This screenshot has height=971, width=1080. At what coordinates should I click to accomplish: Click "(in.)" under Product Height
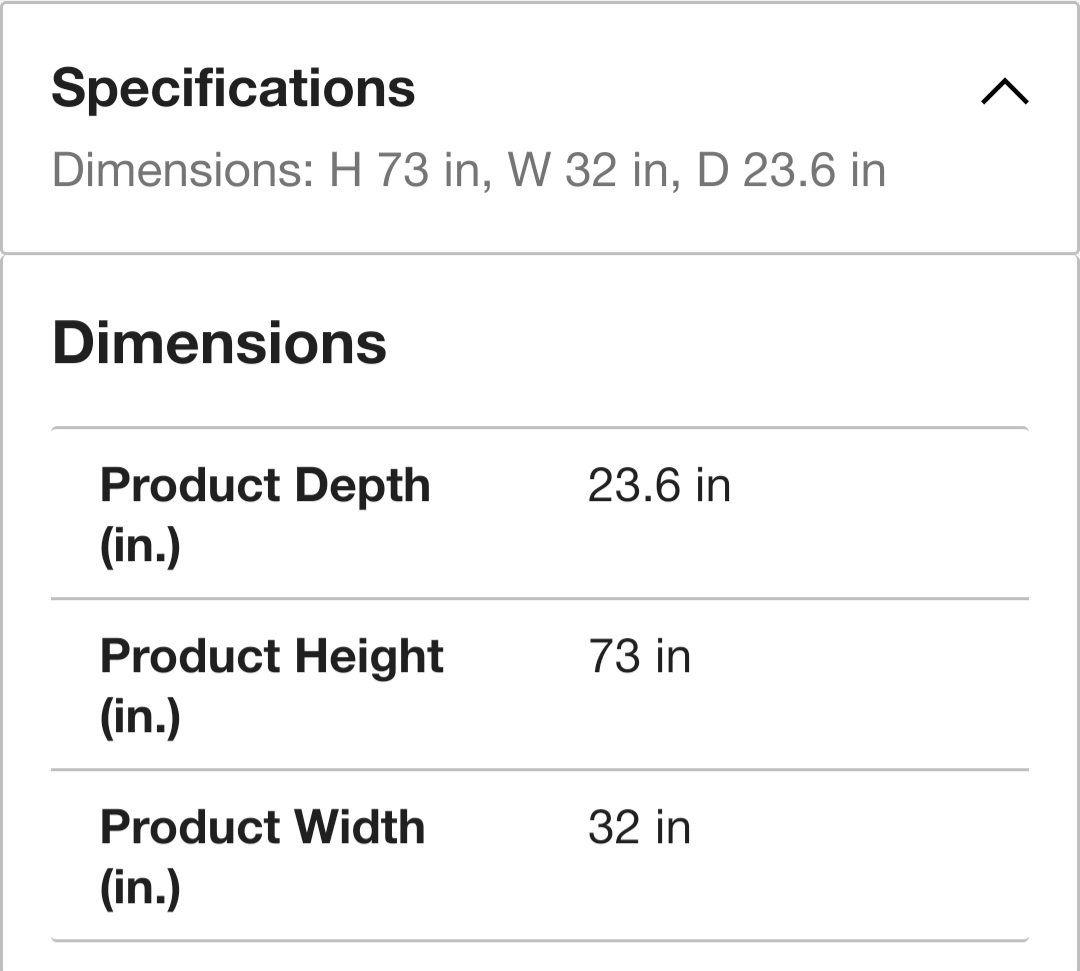point(140,720)
